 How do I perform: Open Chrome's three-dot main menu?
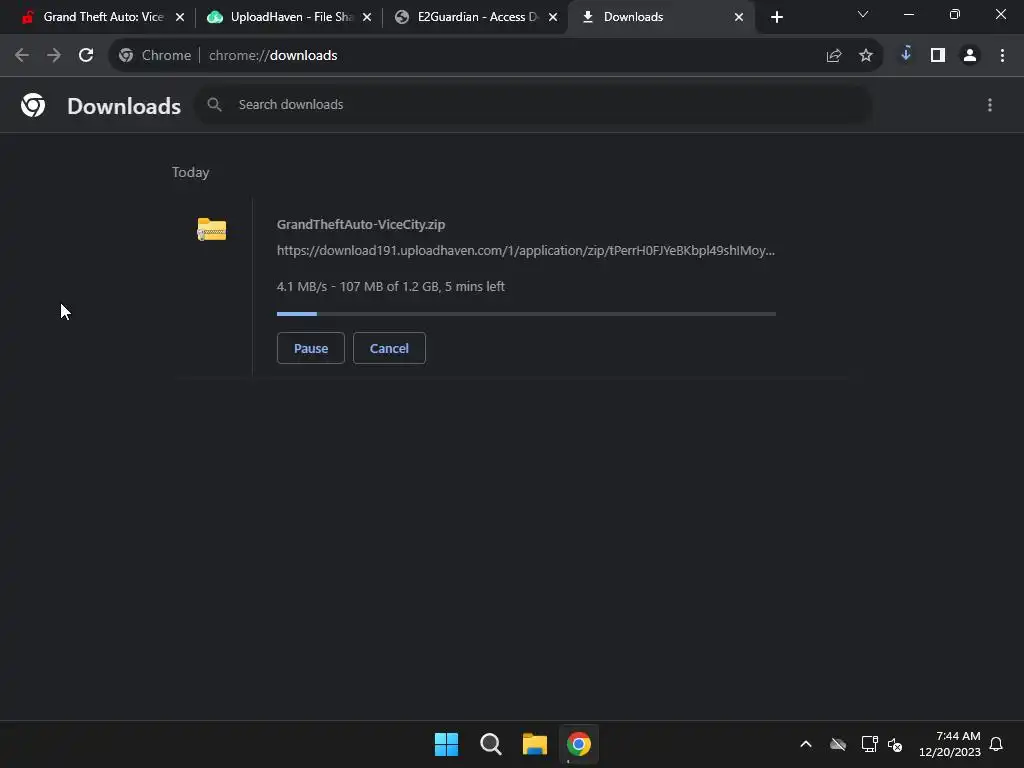coord(1002,56)
